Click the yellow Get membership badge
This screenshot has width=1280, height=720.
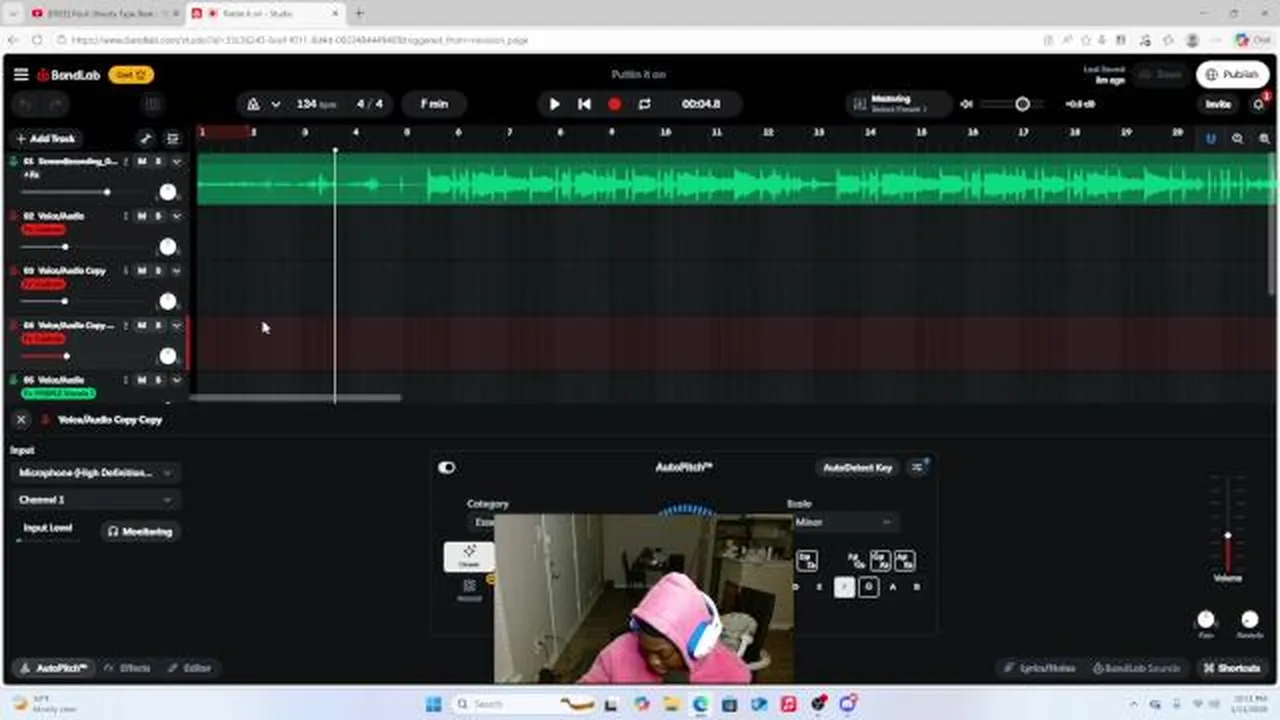[x=131, y=75]
